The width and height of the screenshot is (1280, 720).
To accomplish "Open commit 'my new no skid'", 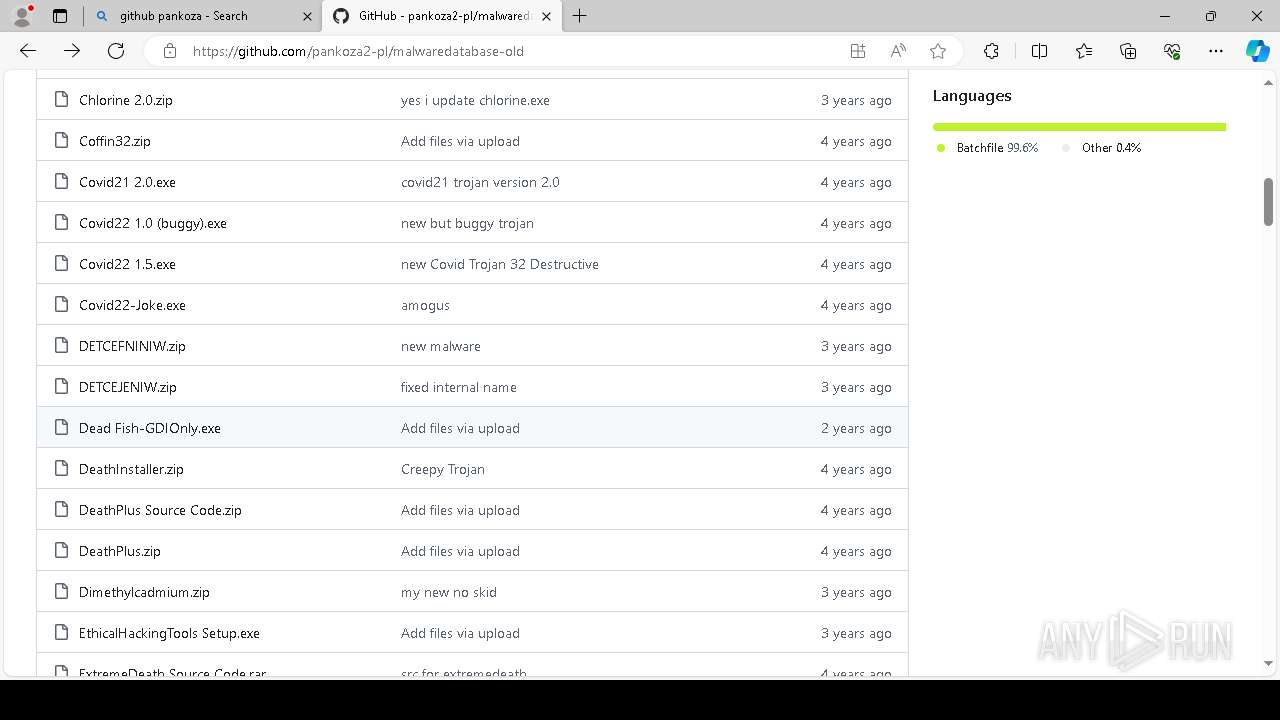I will [449, 592].
